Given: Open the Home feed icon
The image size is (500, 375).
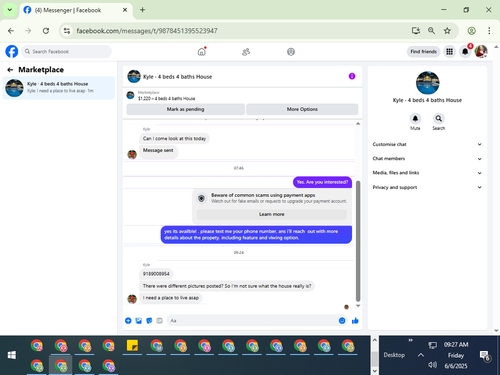Looking at the screenshot, I should click(x=202, y=52).
